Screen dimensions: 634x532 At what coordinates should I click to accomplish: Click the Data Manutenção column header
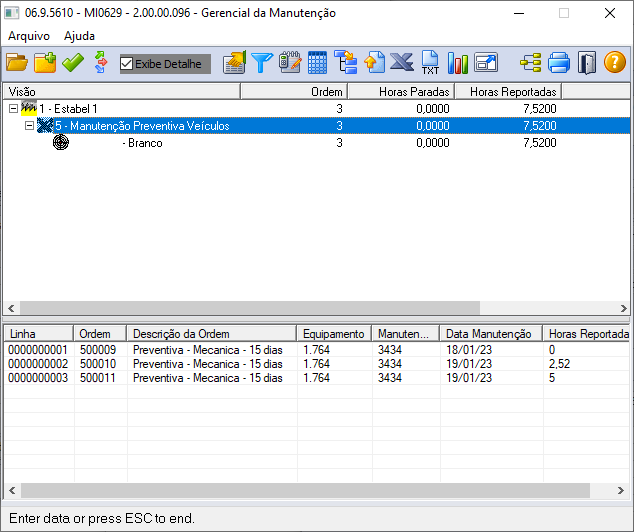[491, 334]
